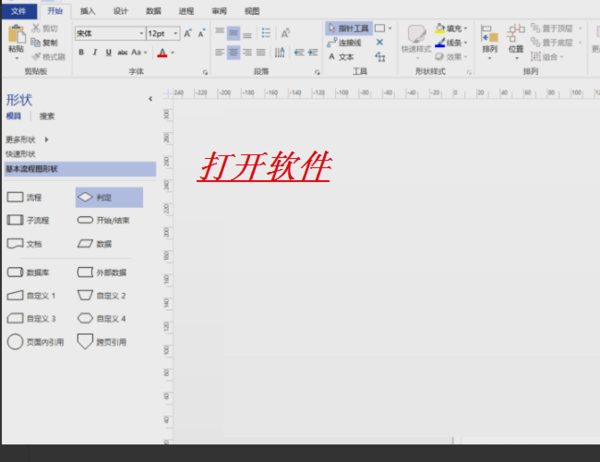Switch to the Review (审阅) tab

(219, 11)
